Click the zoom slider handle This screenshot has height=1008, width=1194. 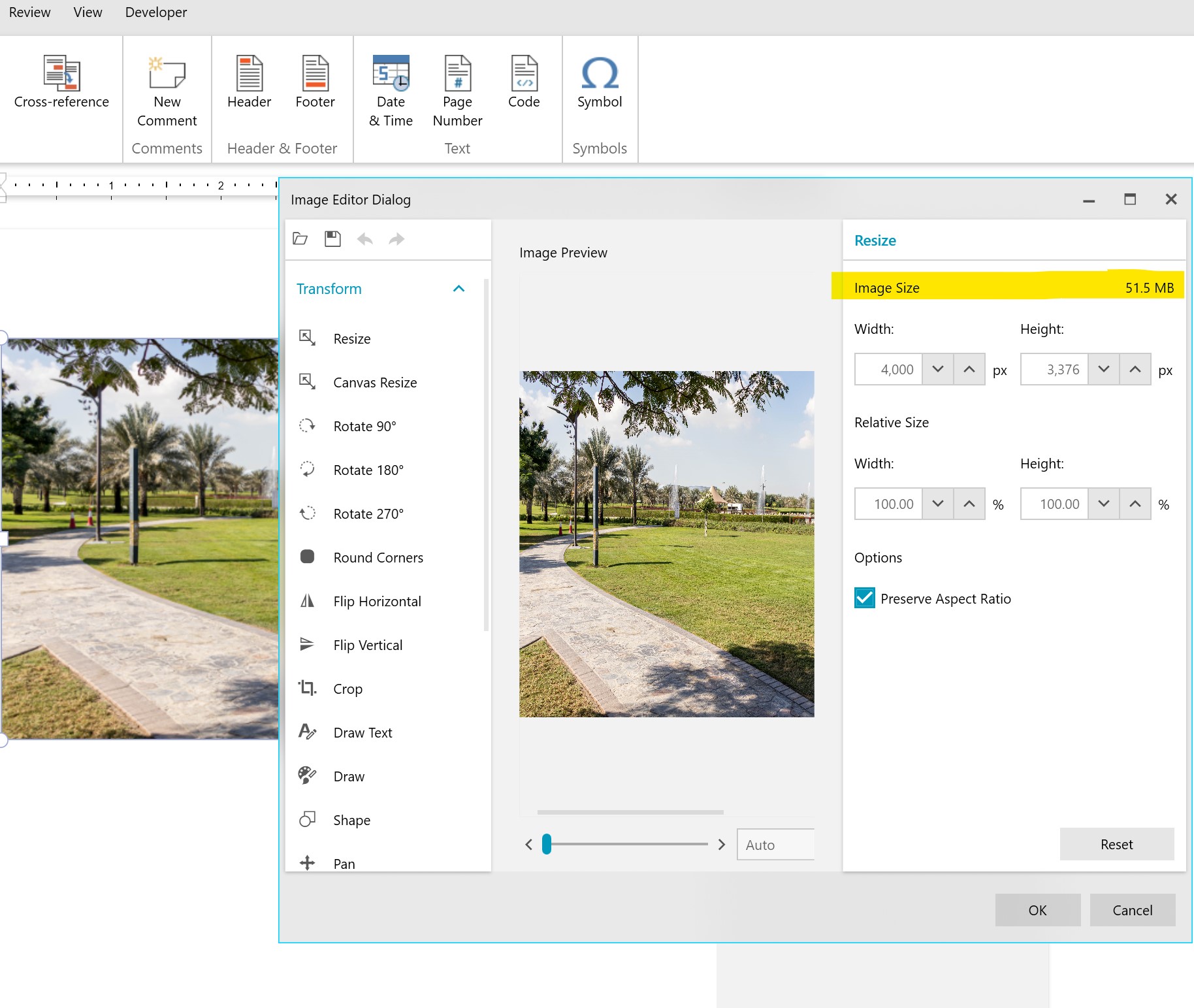(547, 844)
